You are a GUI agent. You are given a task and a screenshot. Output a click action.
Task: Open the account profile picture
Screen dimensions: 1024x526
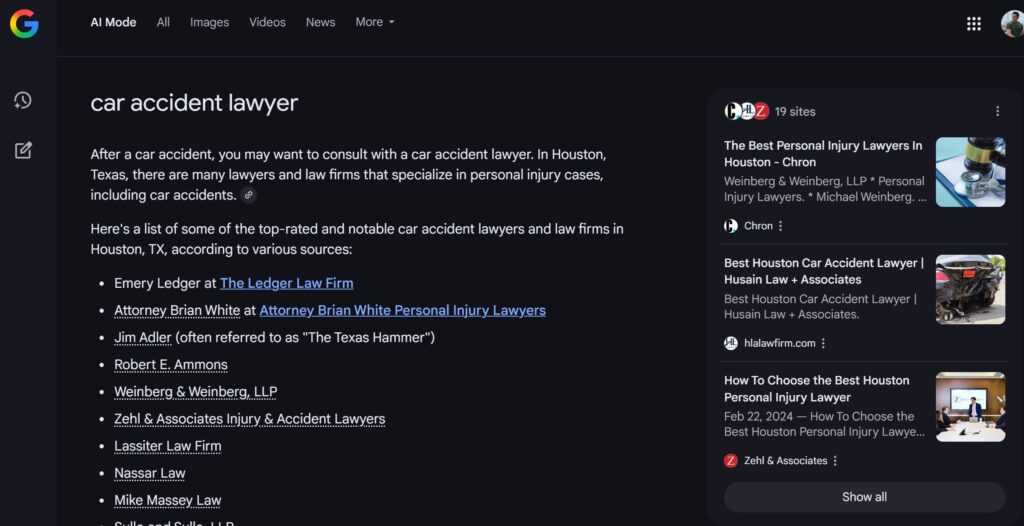pos(1012,24)
